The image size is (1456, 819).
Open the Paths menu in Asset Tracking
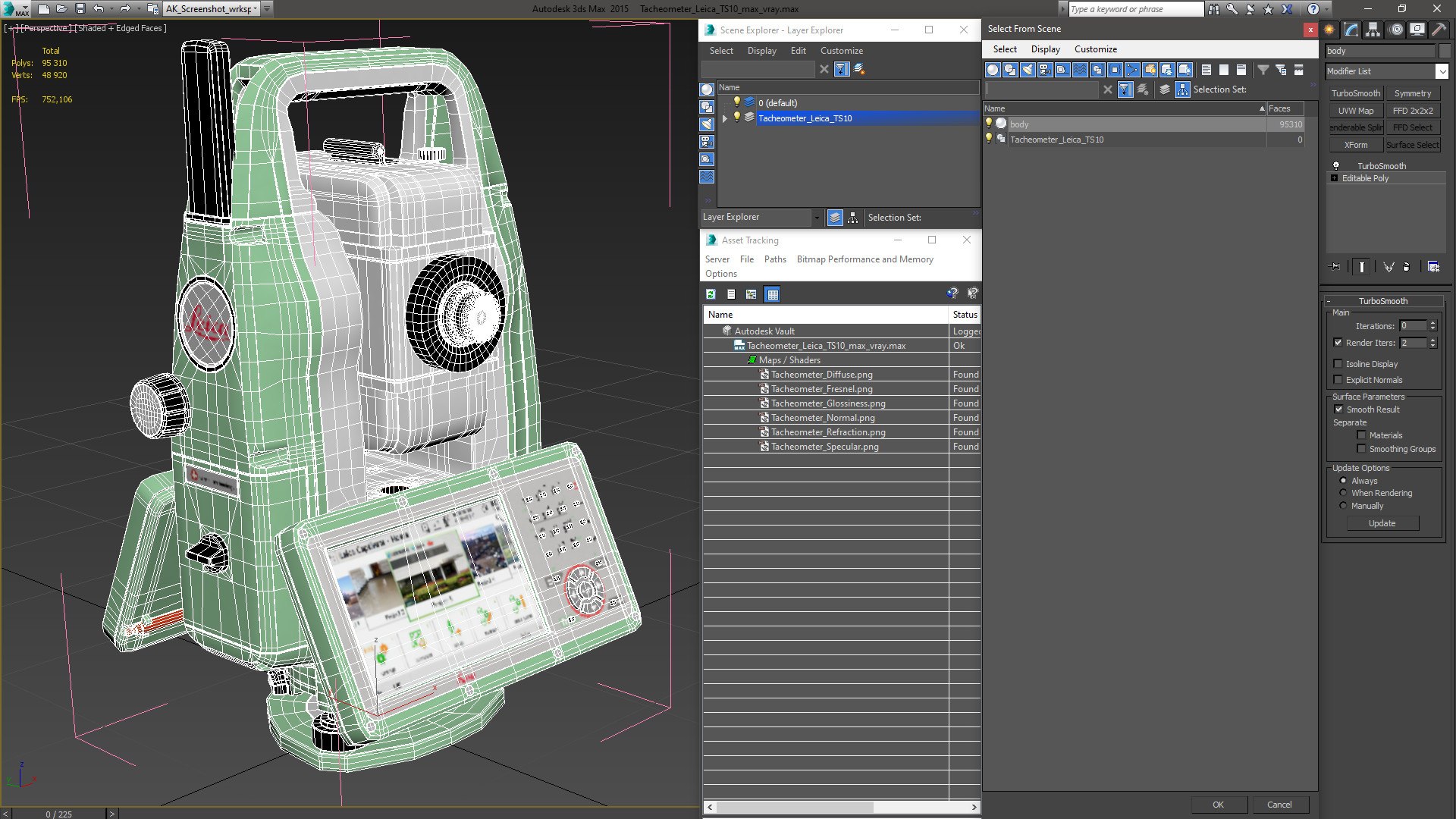pyautogui.click(x=775, y=259)
